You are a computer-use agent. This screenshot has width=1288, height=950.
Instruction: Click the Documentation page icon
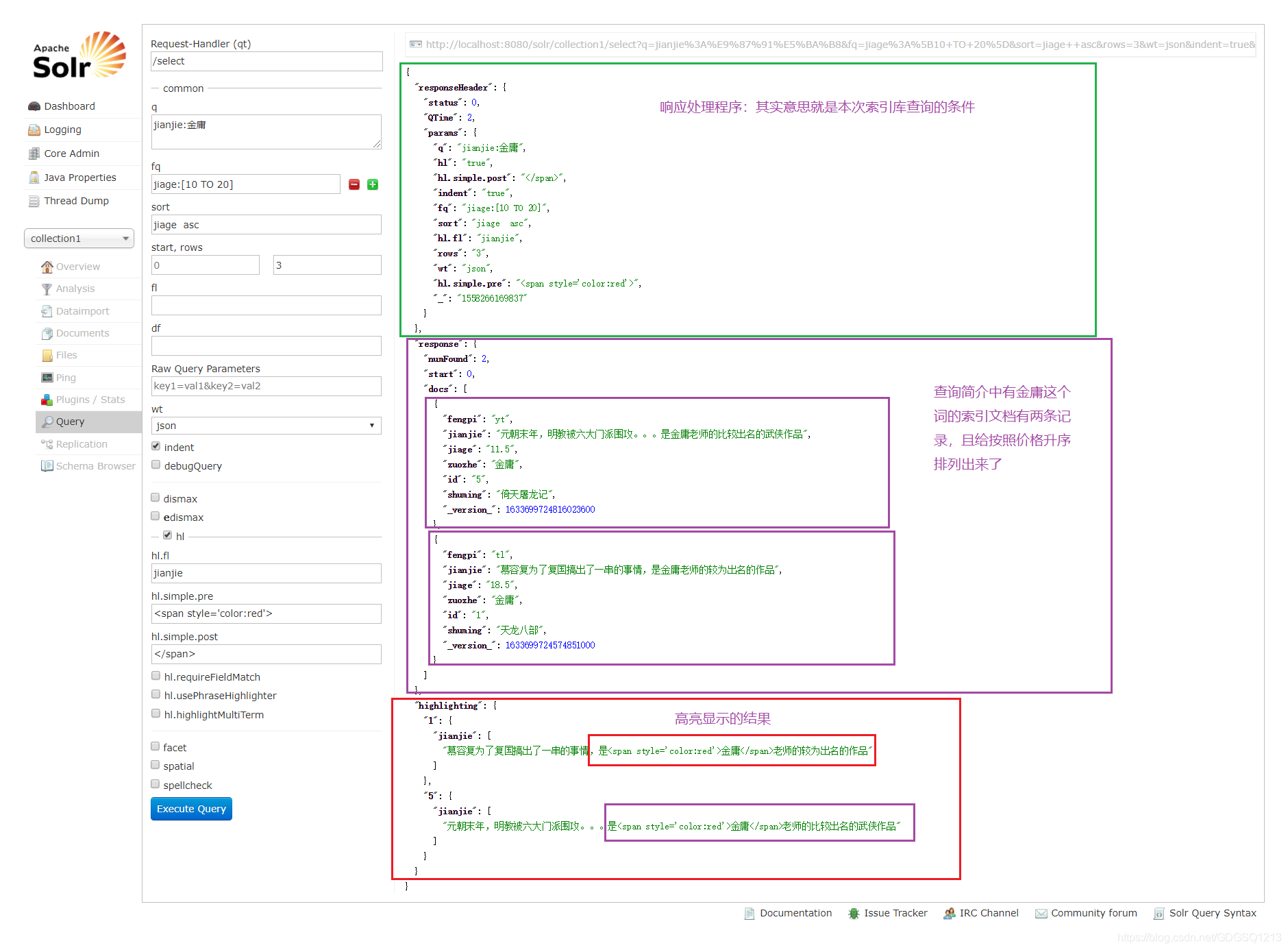(750, 913)
